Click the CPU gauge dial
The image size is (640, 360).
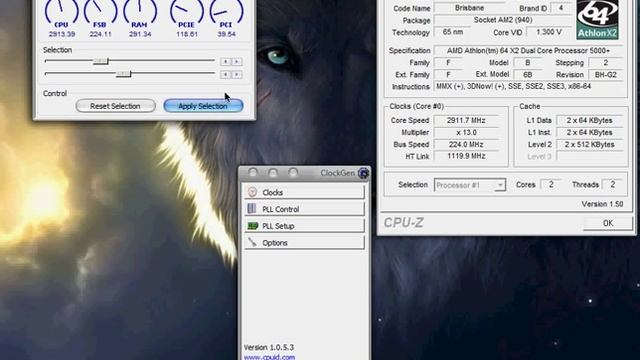click(x=62, y=12)
